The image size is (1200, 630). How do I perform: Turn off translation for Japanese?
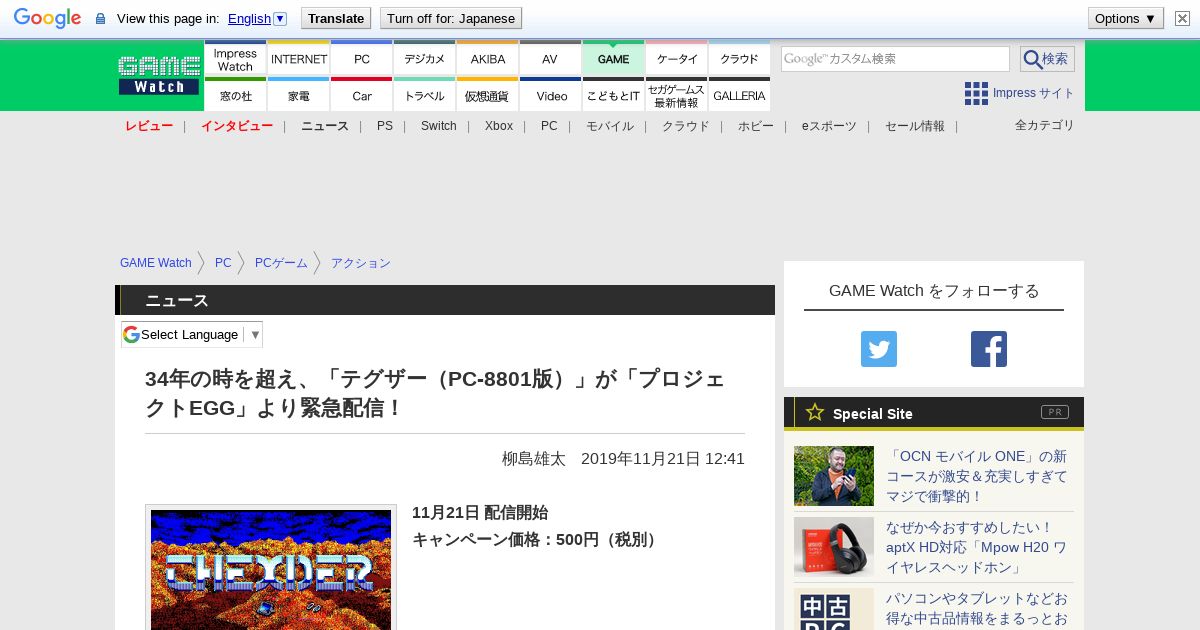click(x=451, y=18)
